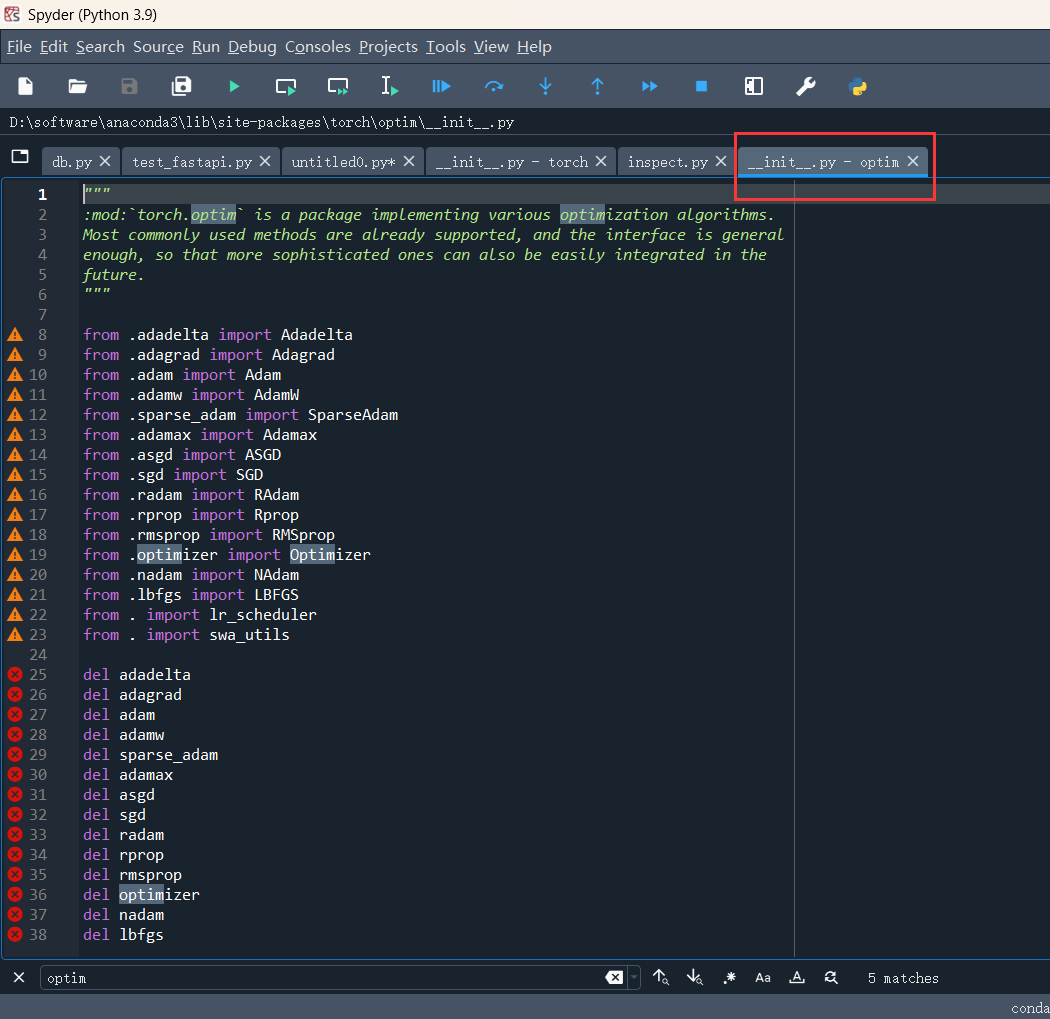Click the 'lr_scheduler' text on line 22
1050x1019 pixels.
pos(263,615)
